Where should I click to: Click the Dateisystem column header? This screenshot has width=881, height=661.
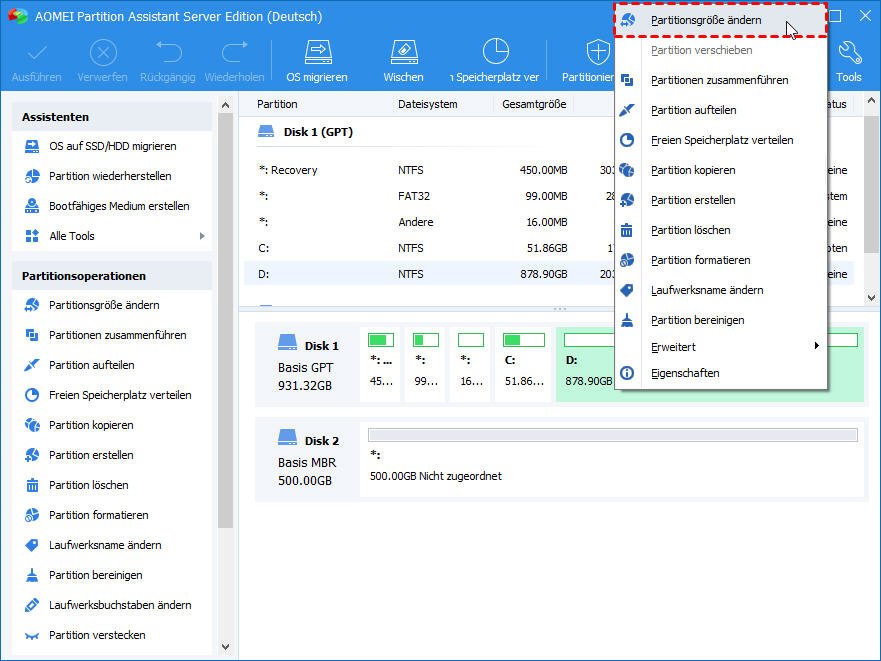coord(428,104)
